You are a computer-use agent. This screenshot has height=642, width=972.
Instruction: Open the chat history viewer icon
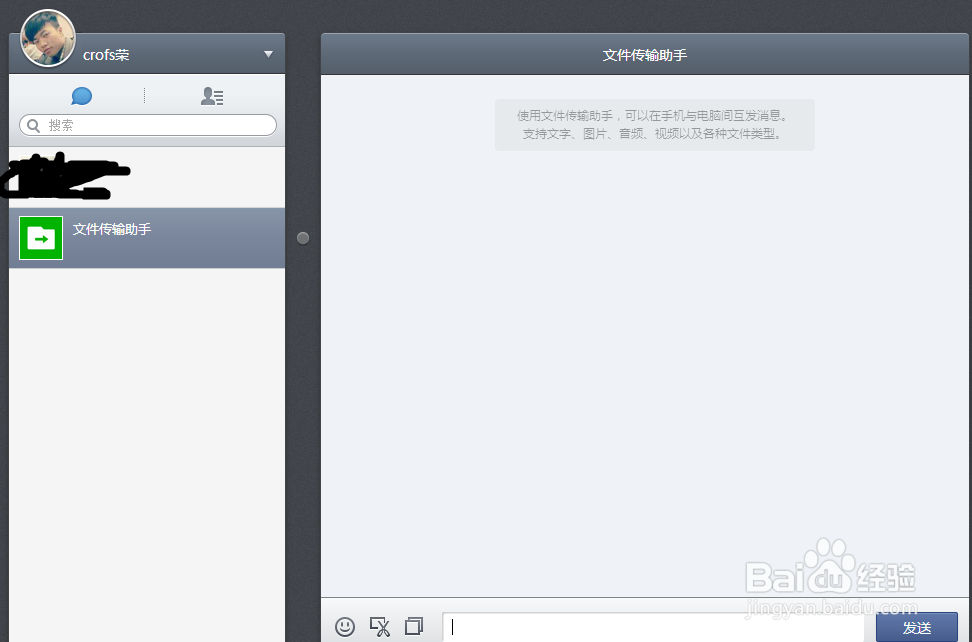tap(414, 626)
